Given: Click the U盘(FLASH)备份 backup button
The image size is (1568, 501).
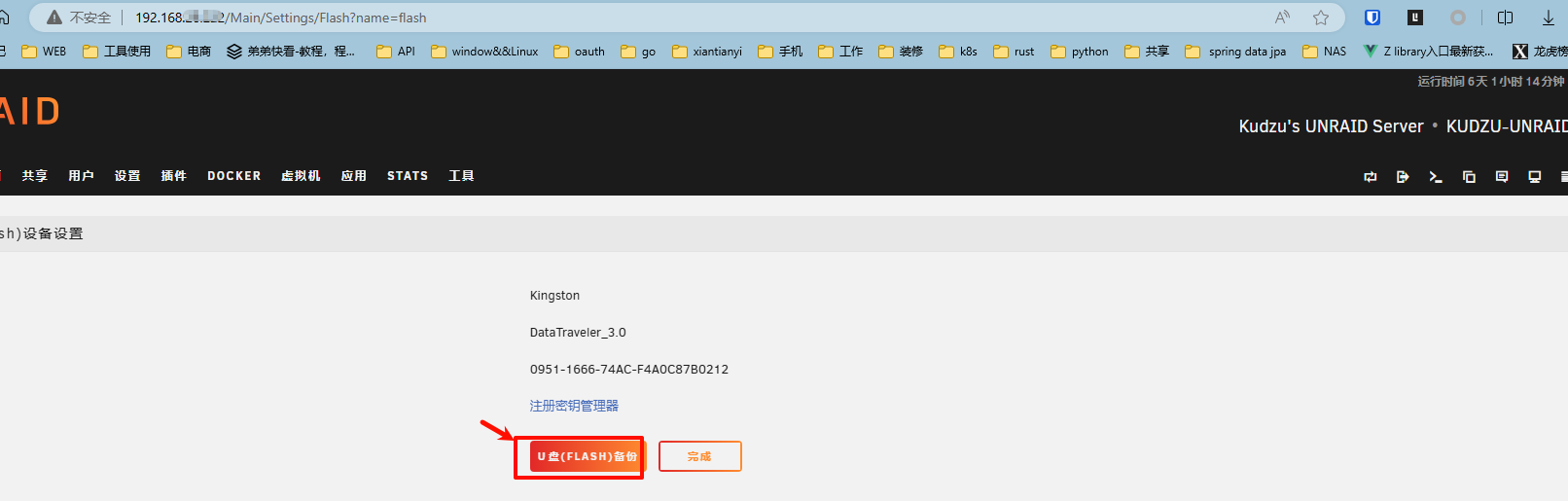Looking at the screenshot, I should pos(586,456).
